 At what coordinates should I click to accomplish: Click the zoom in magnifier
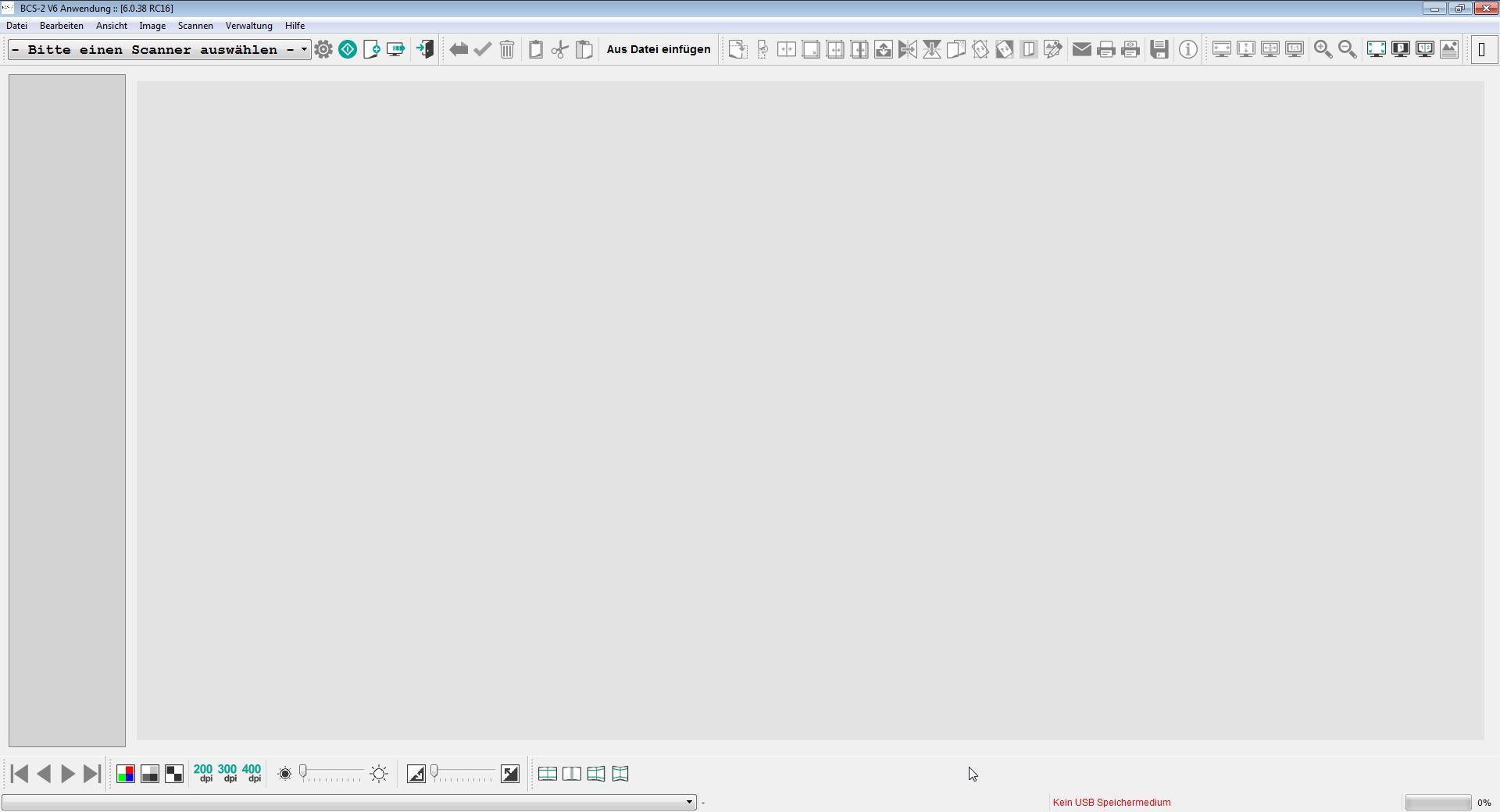tap(1323, 49)
